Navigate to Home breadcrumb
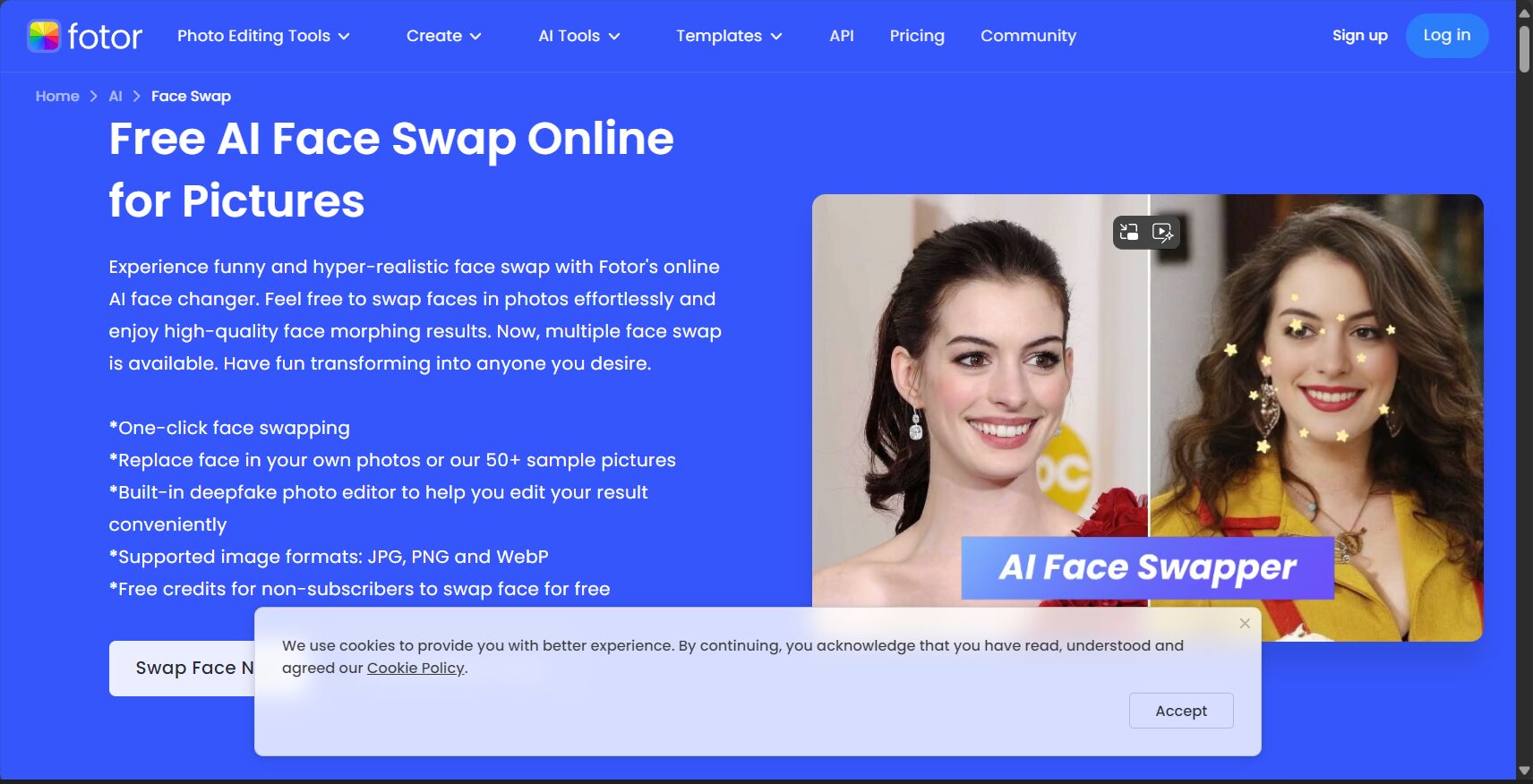1533x784 pixels. pyautogui.click(x=57, y=96)
